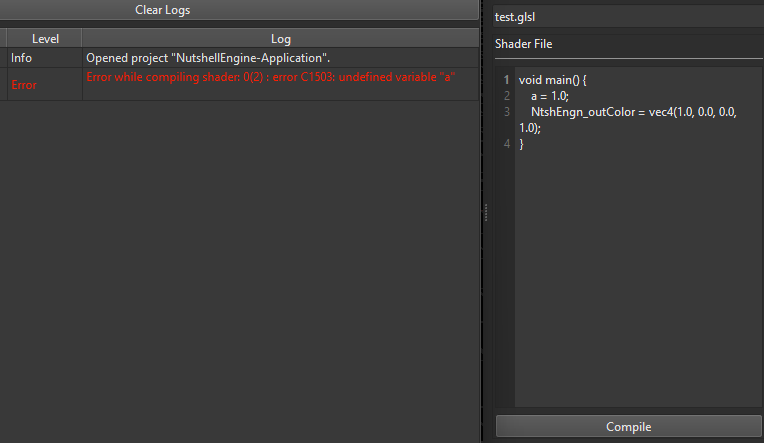764x443 pixels.
Task: Click the test.glsl file name field
Action: coord(628,17)
